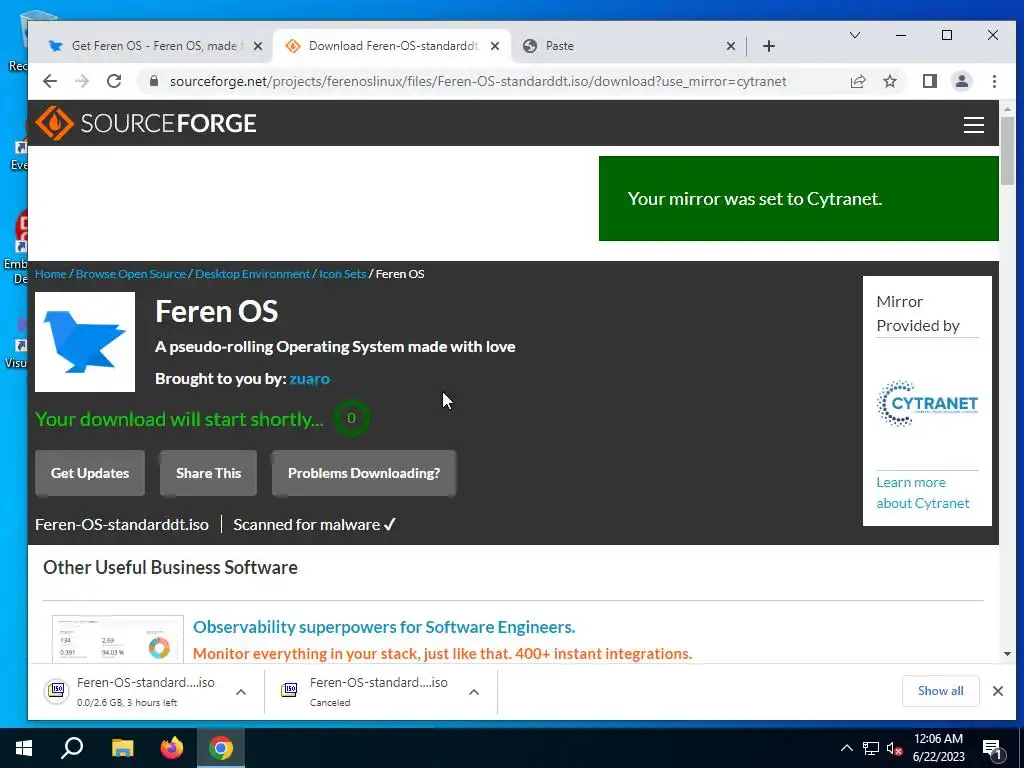Click the forward navigation arrow

click(82, 81)
